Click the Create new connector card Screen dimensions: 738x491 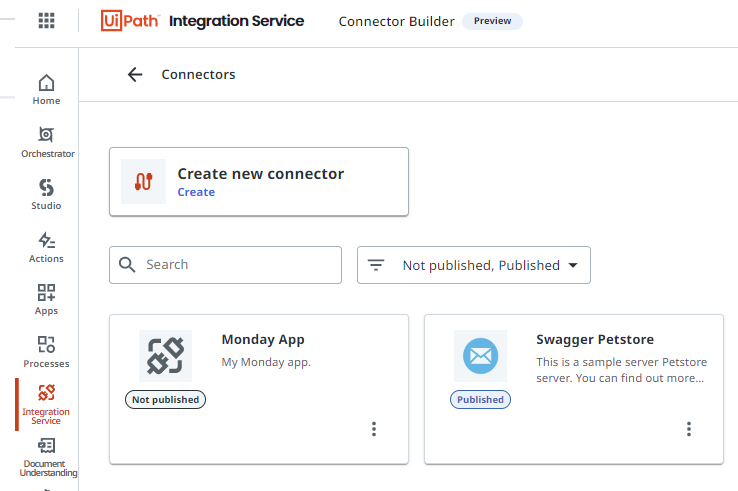[x=259, y=182]
